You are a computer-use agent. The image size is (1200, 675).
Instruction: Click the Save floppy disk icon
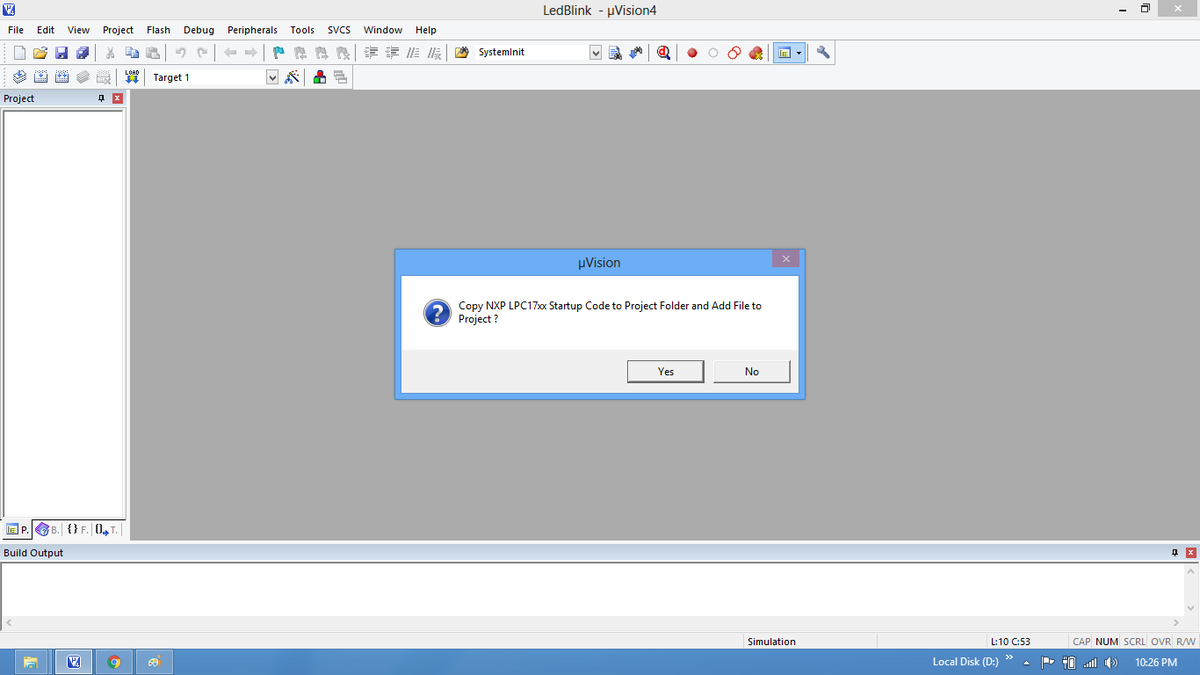click(x=60, y=53)
